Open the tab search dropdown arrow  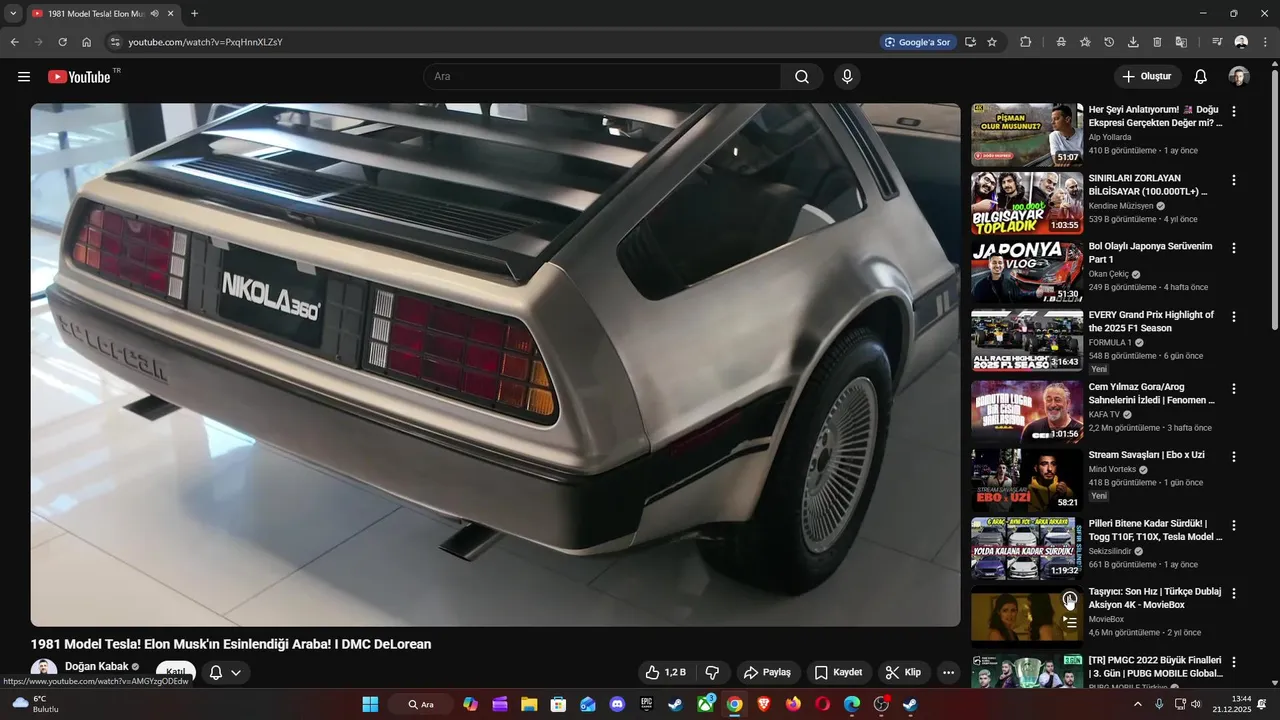(12, 13)
